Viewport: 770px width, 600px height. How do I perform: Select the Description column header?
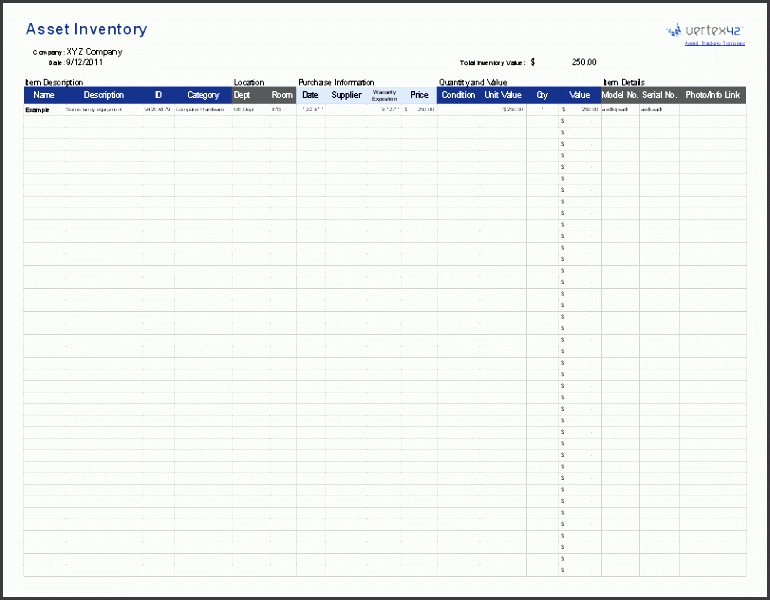tap(104, 95)
